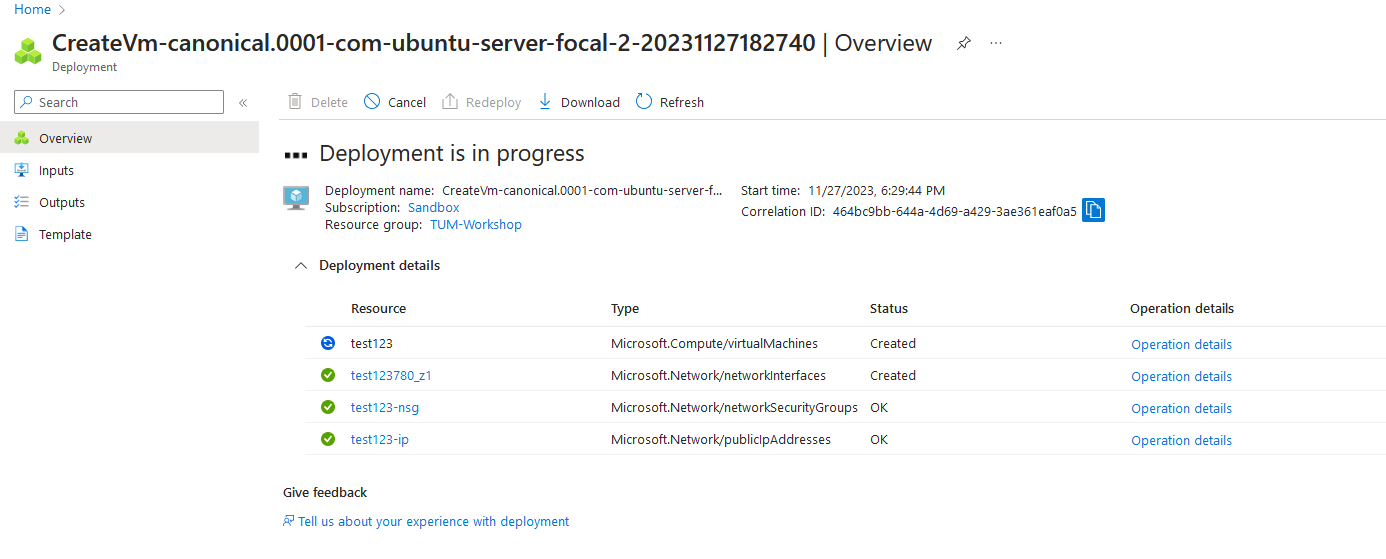Click the Inputs sidebar icon
Image resolution: width=1386 pixels, height=559 pixels.
coord(22,171)
